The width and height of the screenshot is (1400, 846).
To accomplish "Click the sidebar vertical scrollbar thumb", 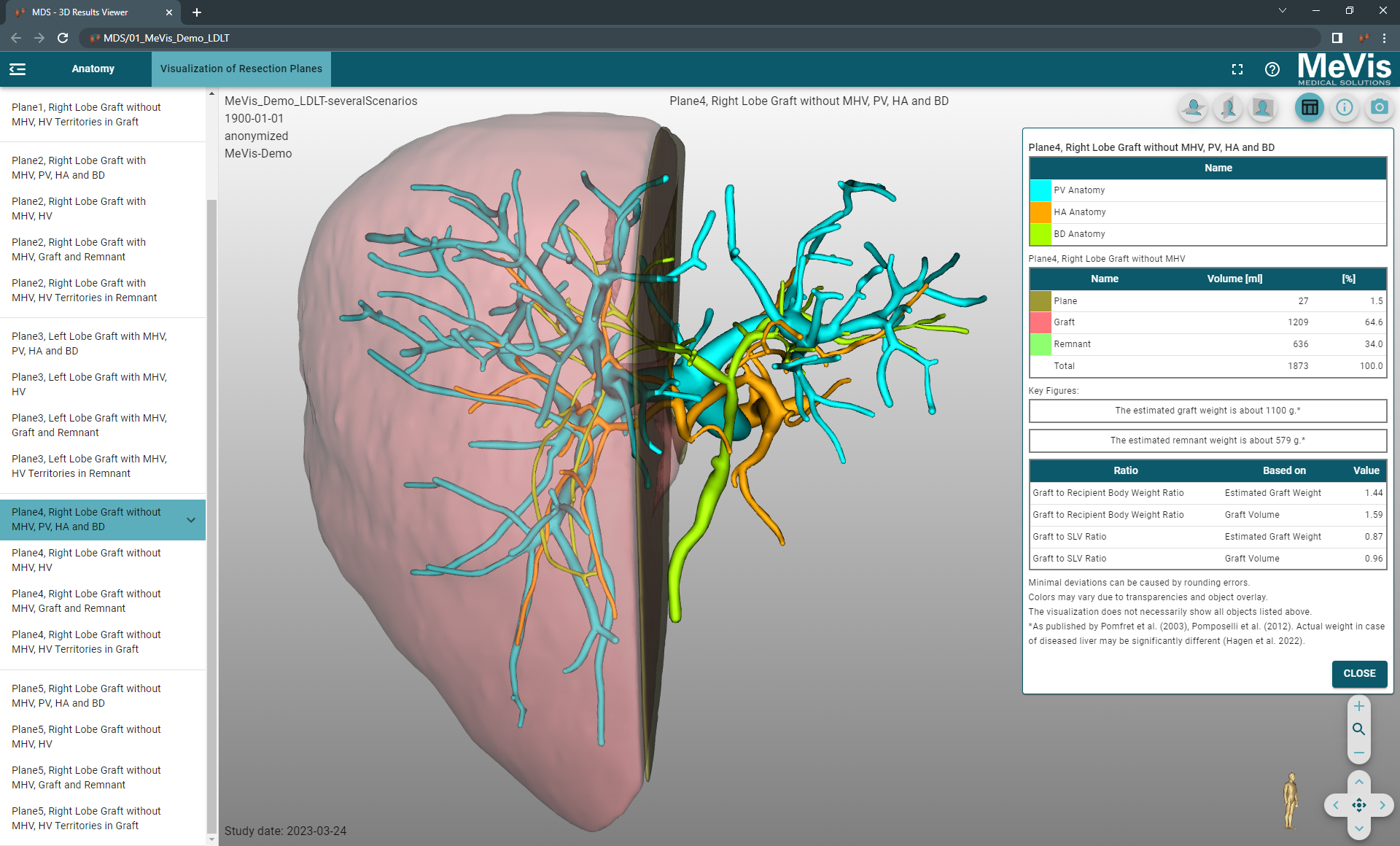I will [211, 516].
